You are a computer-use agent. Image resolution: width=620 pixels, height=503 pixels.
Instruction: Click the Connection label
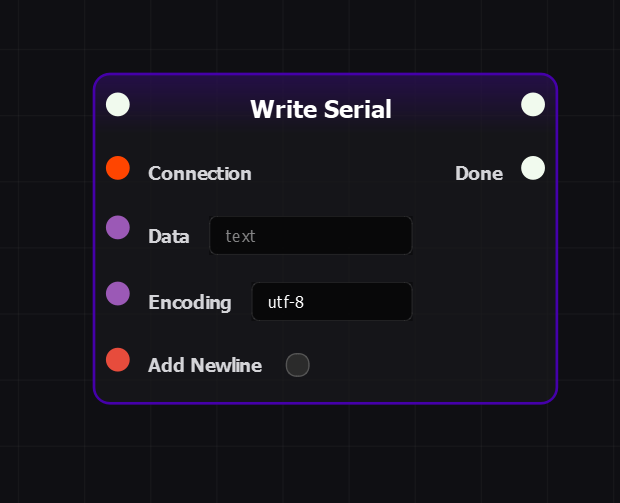[x=200, y=173]
